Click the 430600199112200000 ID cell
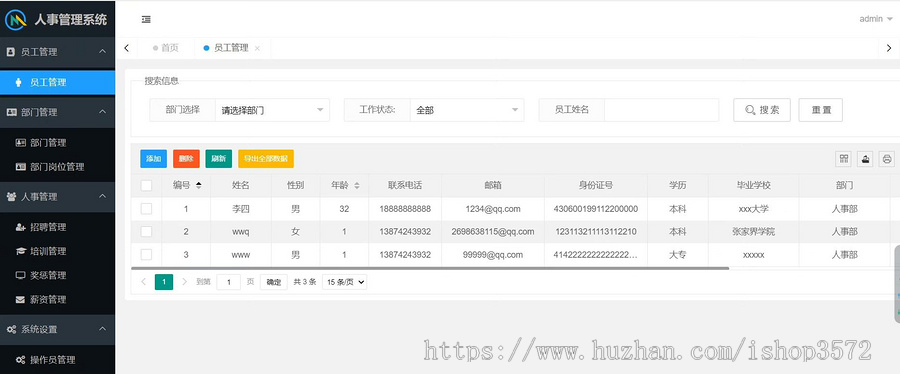The height and width of the screenshot is (374, 900). coord(596,209)
